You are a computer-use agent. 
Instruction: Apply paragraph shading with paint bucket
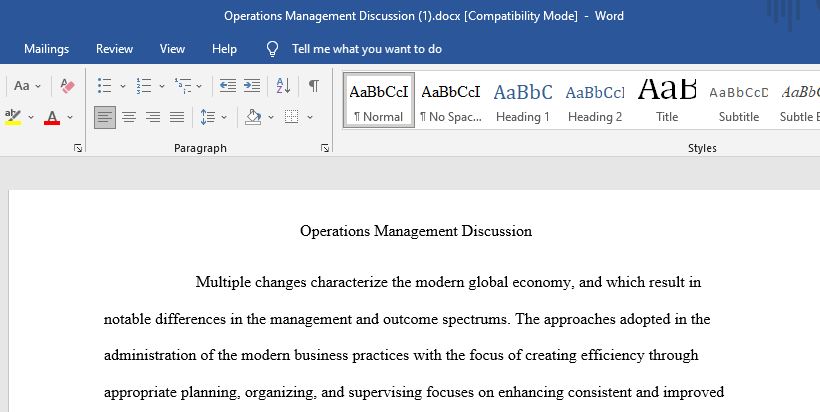click(x=253, y=117)
